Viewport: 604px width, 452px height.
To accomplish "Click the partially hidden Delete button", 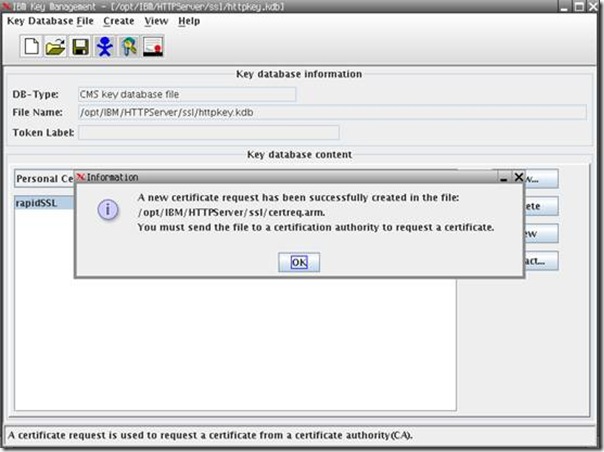I will 541,206.
